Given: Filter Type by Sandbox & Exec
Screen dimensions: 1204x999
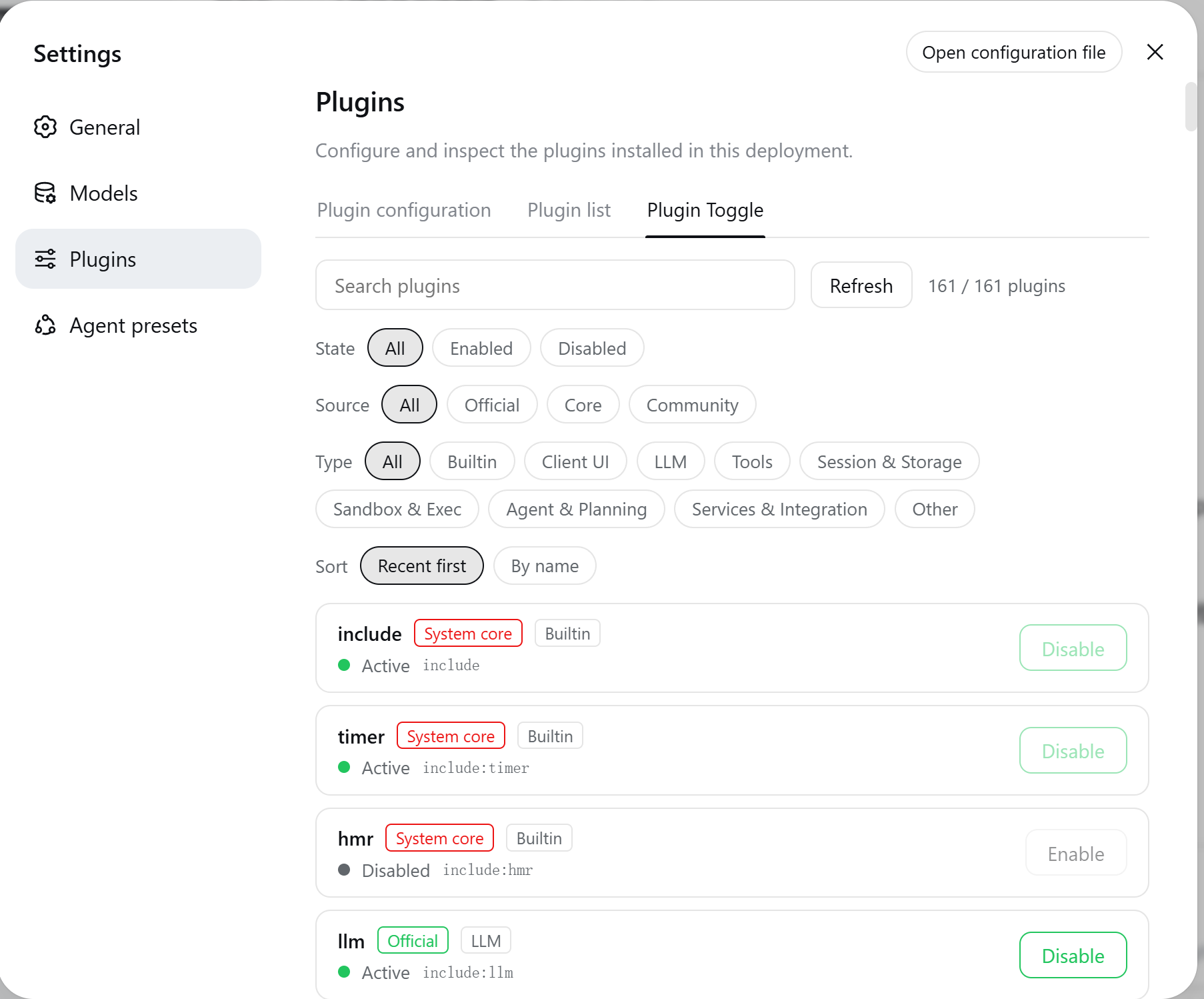Looking at the screenshot, I should tap(397, 510).
